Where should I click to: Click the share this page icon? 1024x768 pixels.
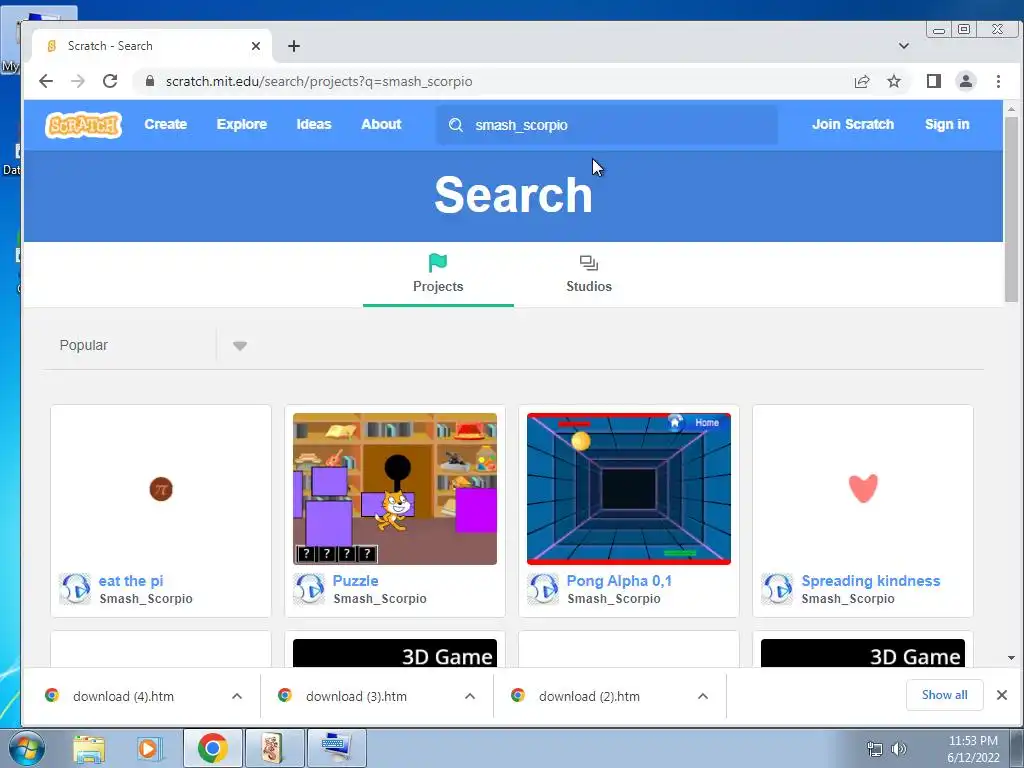coord(861,81)
